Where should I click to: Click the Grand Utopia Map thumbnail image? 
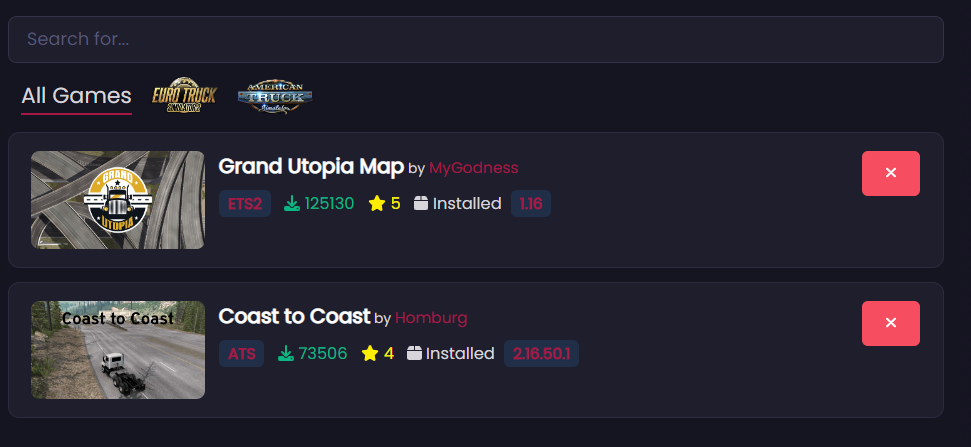[117, 200]
